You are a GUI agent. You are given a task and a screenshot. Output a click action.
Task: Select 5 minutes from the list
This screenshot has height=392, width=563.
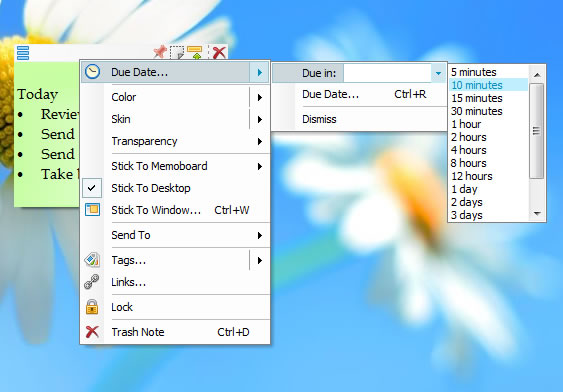tap(489, 72)
